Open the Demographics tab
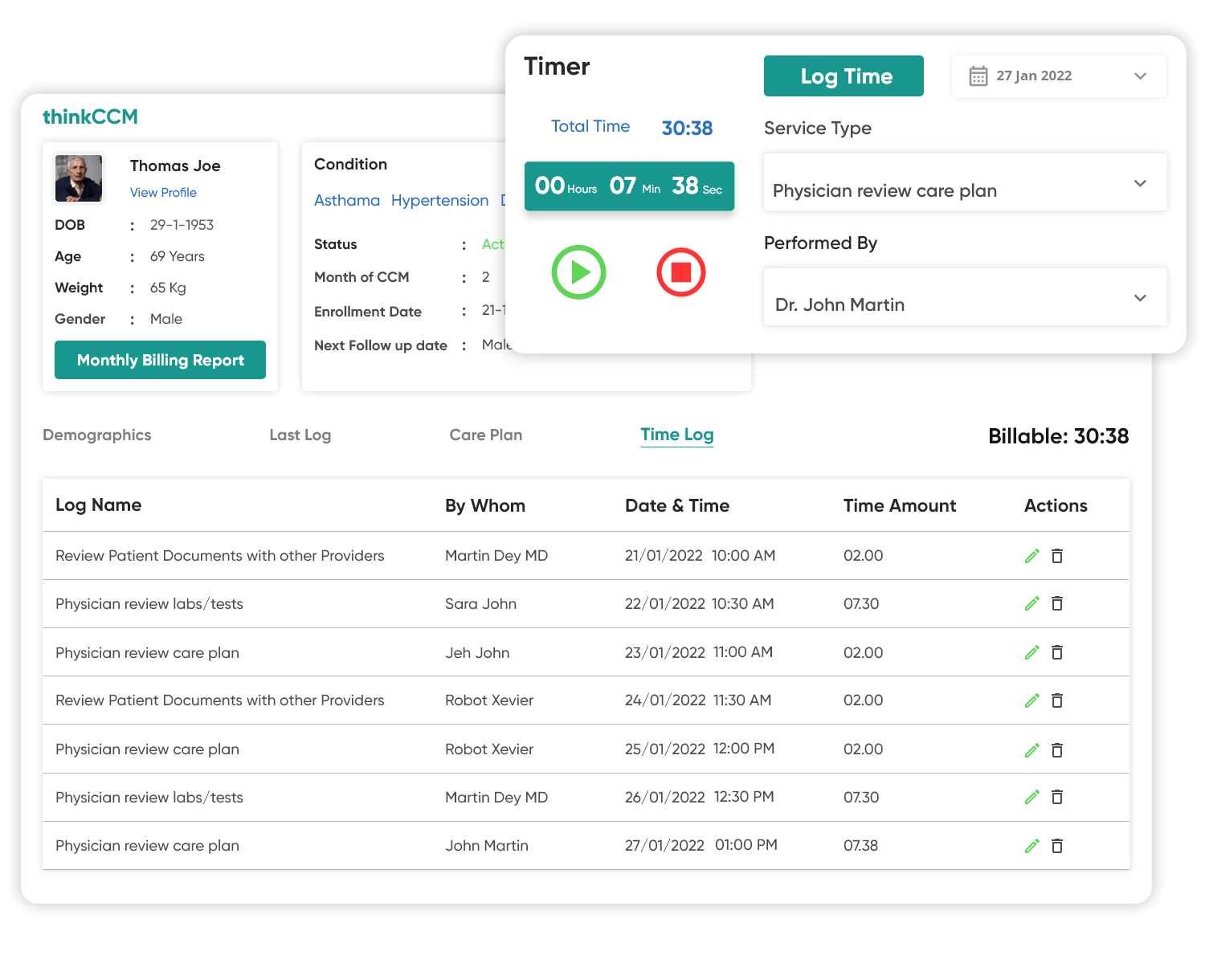 point(96,435)
